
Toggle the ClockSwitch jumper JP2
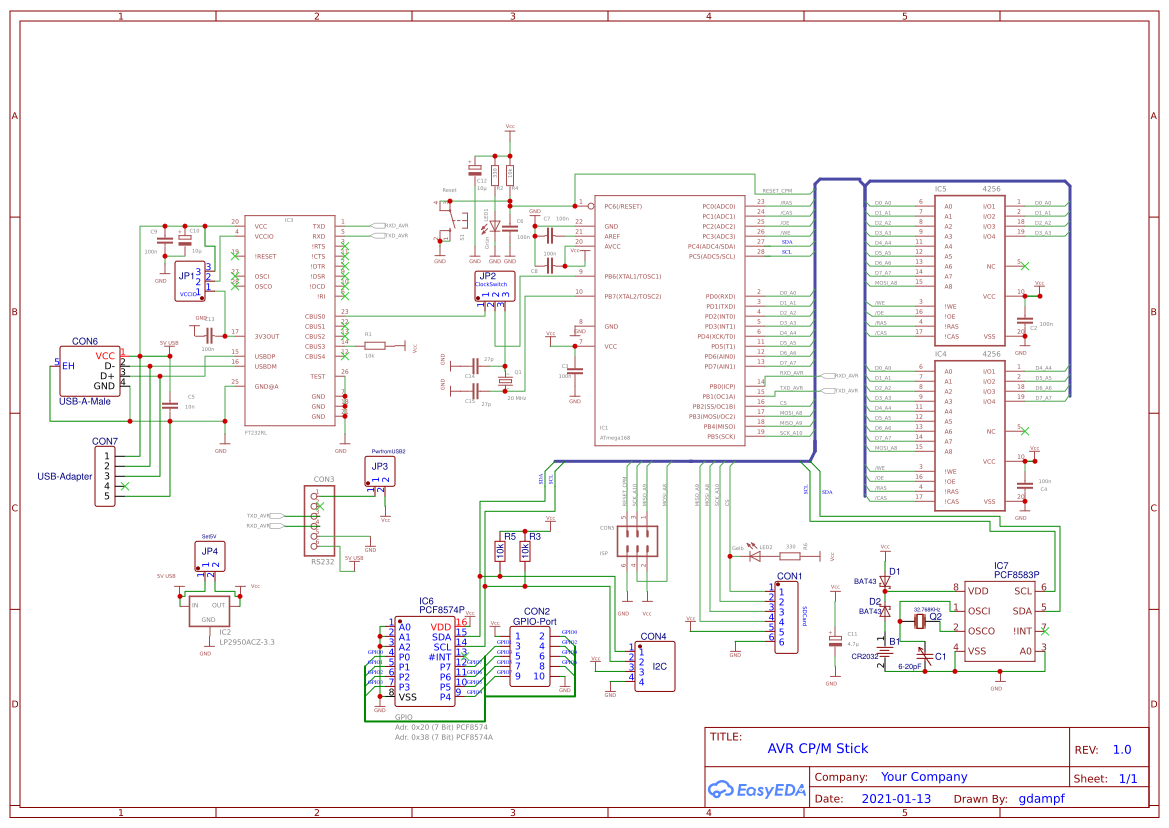(x=493, y=285)
